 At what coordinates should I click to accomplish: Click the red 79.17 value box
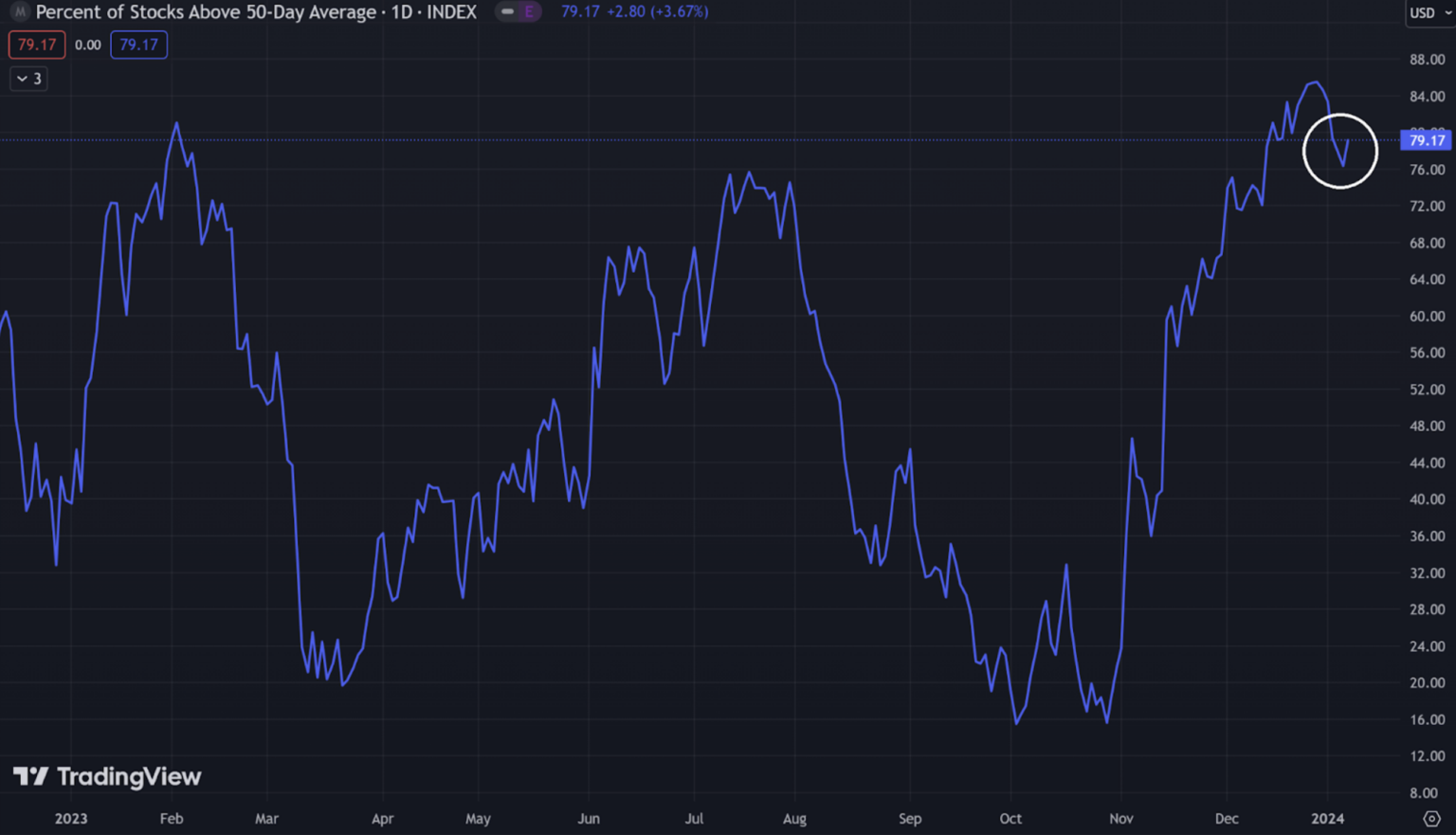(36, 44)
